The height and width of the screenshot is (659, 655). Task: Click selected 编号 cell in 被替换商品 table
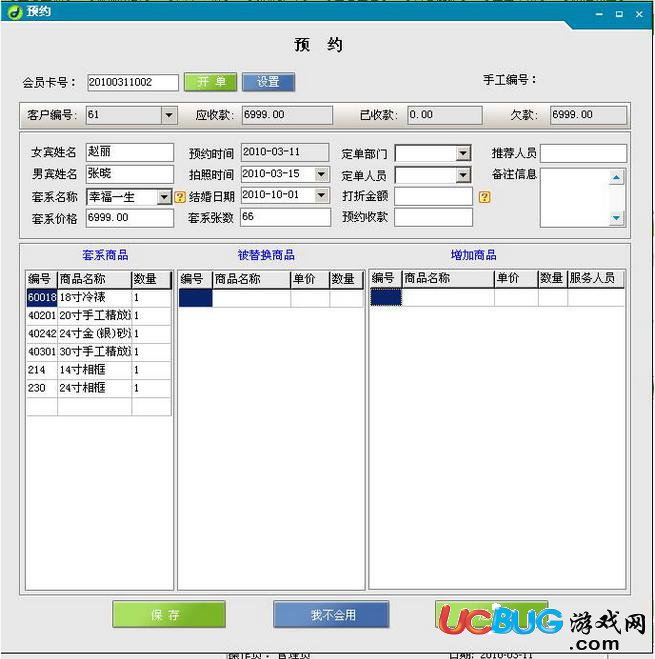click(x=195, y=298)
